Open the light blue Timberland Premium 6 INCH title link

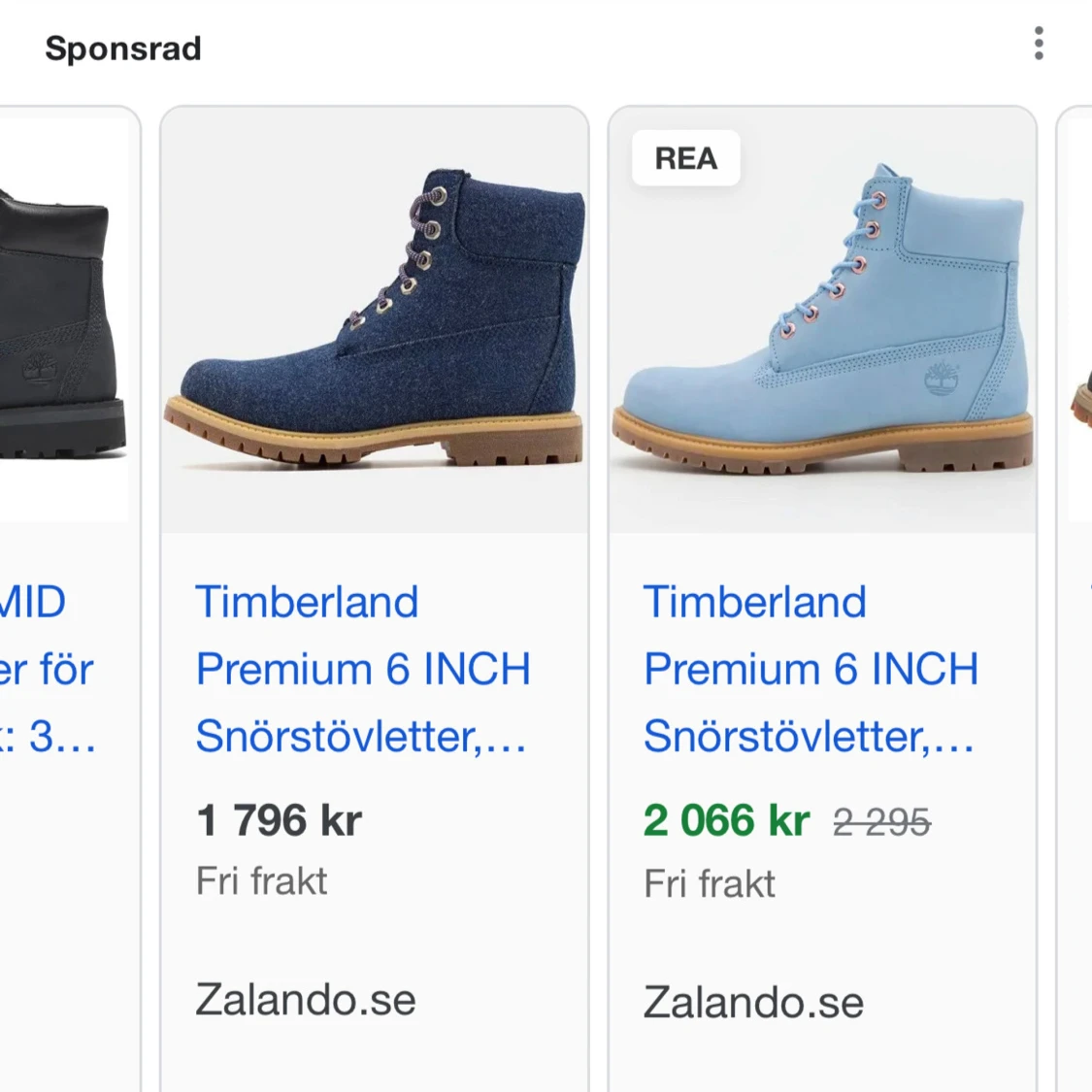pyautogui.click(x=811, y=669)
